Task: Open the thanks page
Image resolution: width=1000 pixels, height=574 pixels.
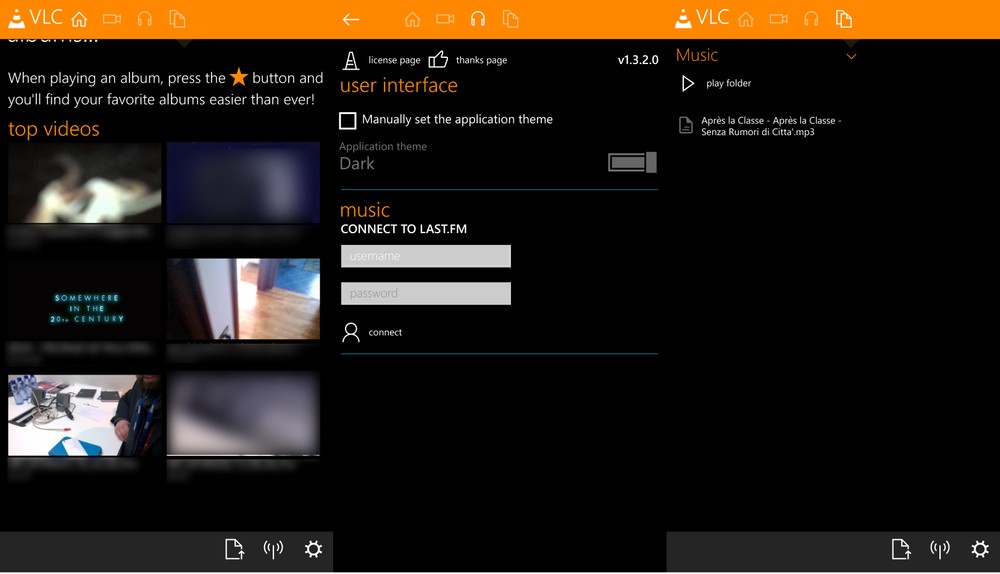Action: 467,60
